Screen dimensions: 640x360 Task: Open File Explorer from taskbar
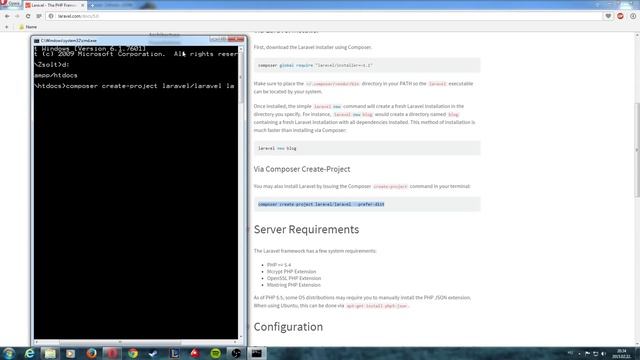pos(50,353)
